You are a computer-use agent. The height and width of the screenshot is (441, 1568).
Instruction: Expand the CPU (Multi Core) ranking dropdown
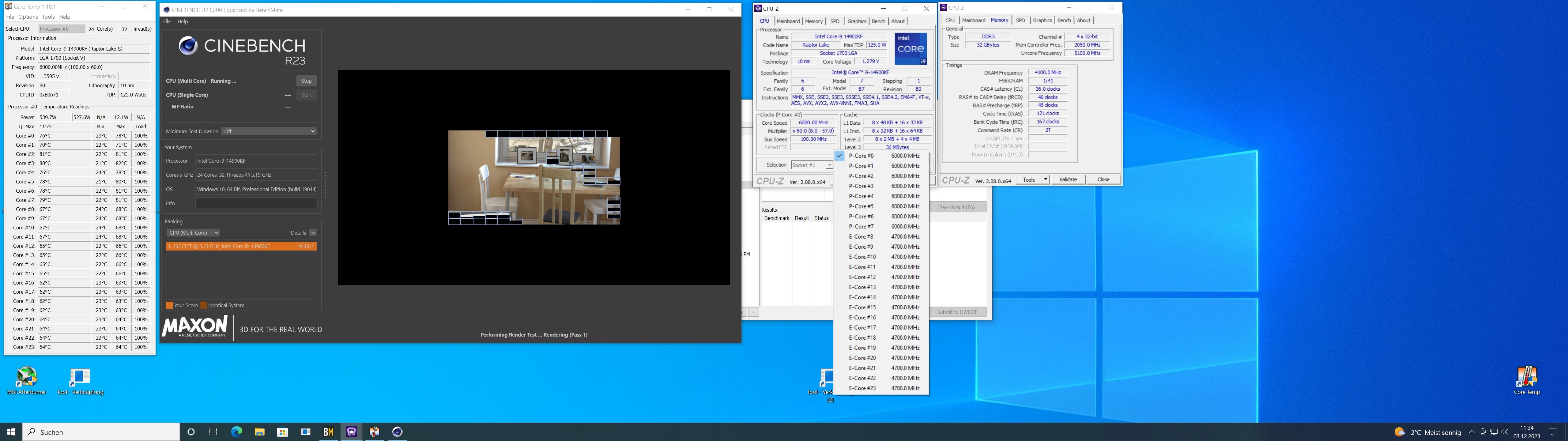[x=193, y=233]
